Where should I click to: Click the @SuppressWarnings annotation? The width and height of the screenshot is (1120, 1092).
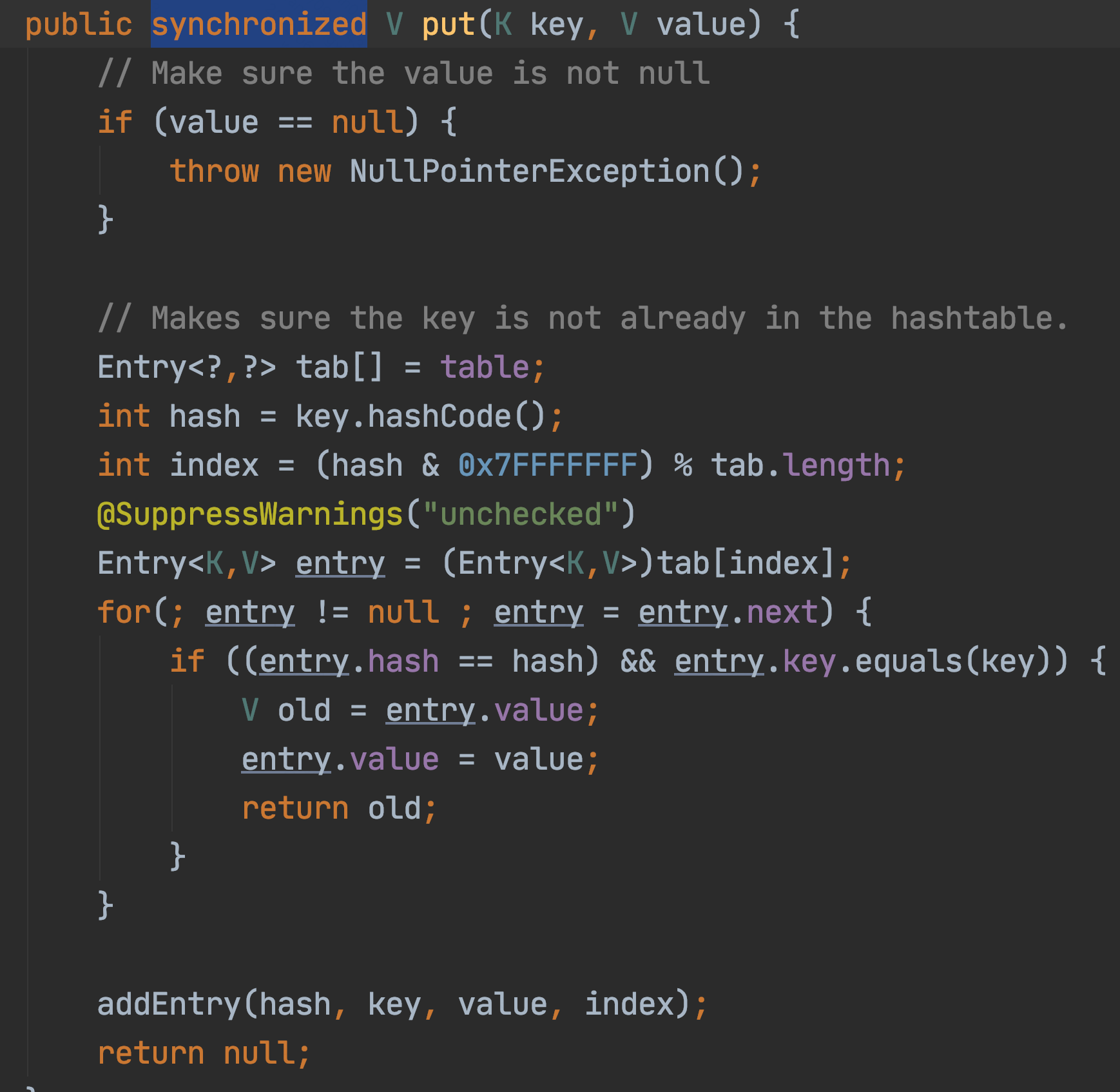(249, 514)
